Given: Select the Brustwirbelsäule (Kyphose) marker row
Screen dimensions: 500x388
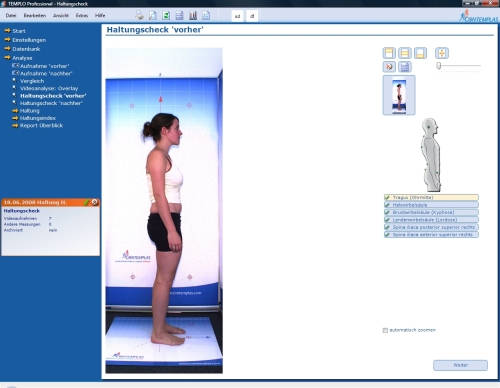Looking at the screenshot, I should click(431, 212).
